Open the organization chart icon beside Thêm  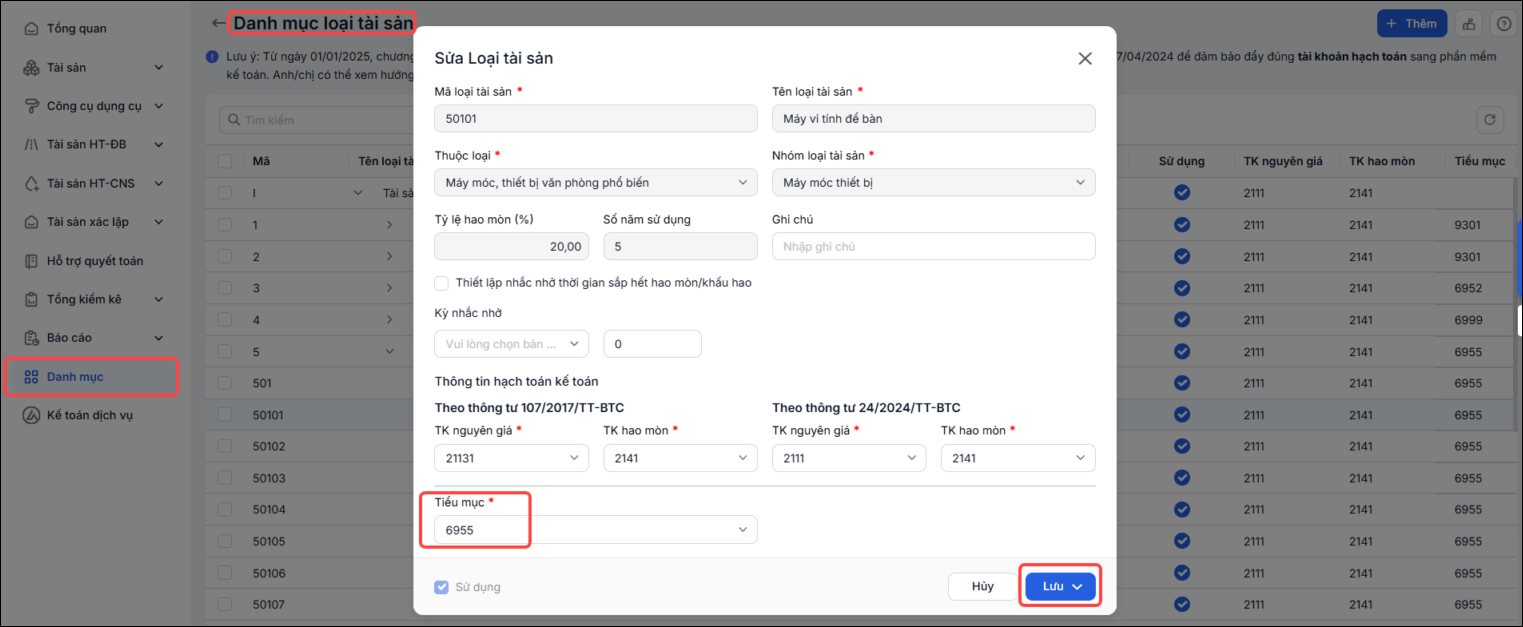(x=1468, y=23)
